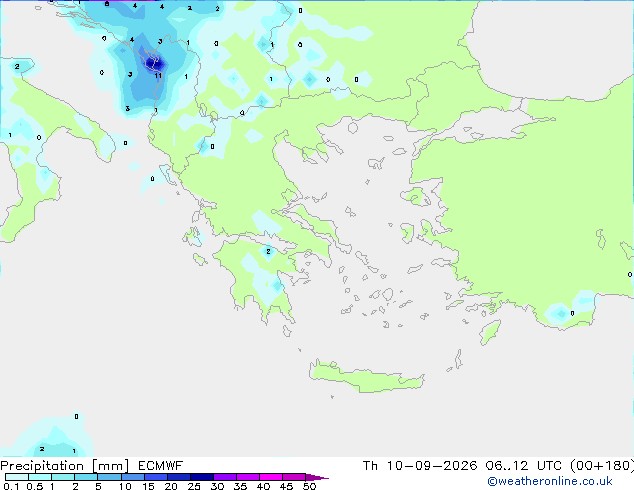The width and height of the screenshot is (634, 490).
Task: Click the ECMWF model label
Action: click(161, 466)
